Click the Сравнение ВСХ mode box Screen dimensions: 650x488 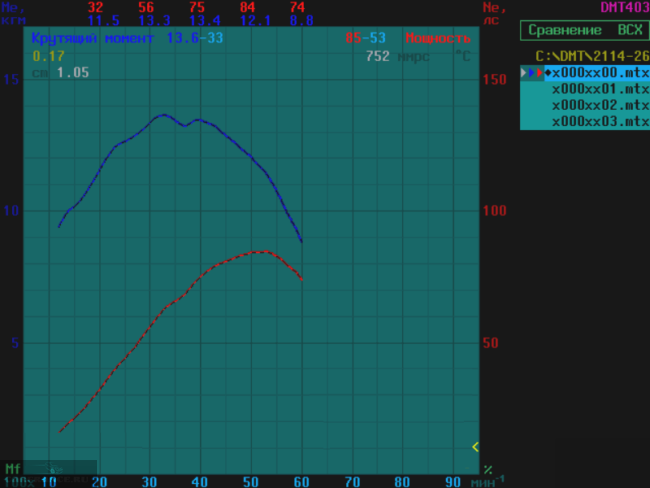tap(585, 31)
